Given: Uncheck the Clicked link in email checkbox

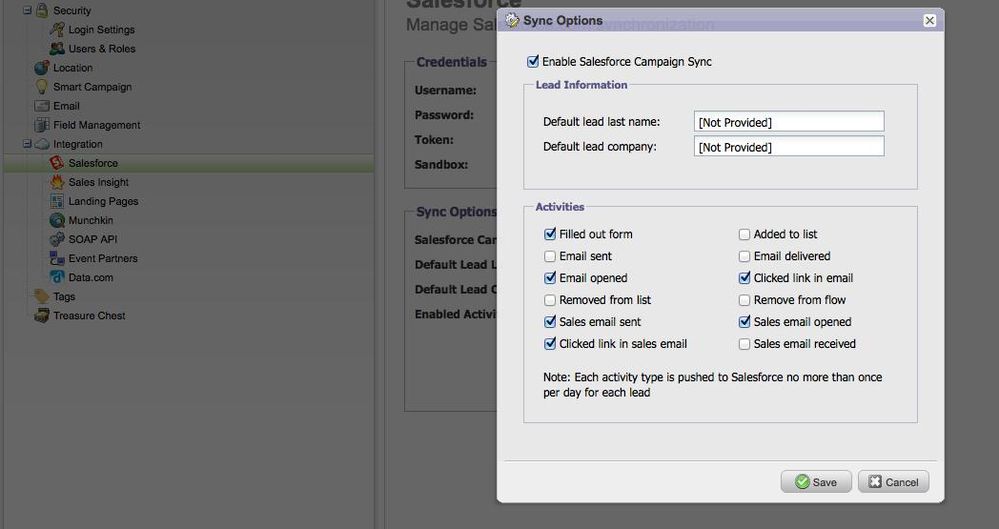Looking at the screenshot, I should point(744,278).
